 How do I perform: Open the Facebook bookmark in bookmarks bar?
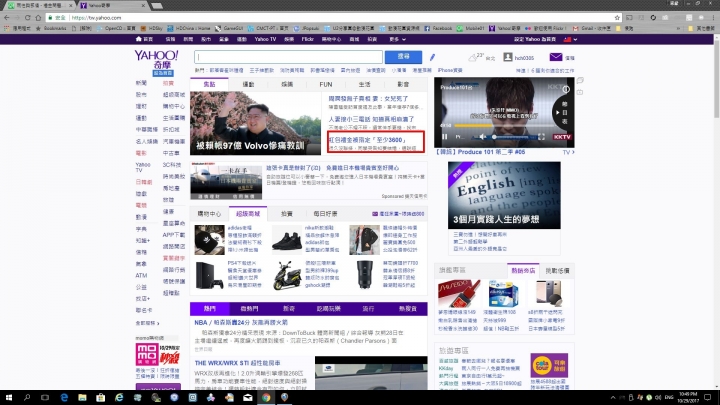(438, 28)
